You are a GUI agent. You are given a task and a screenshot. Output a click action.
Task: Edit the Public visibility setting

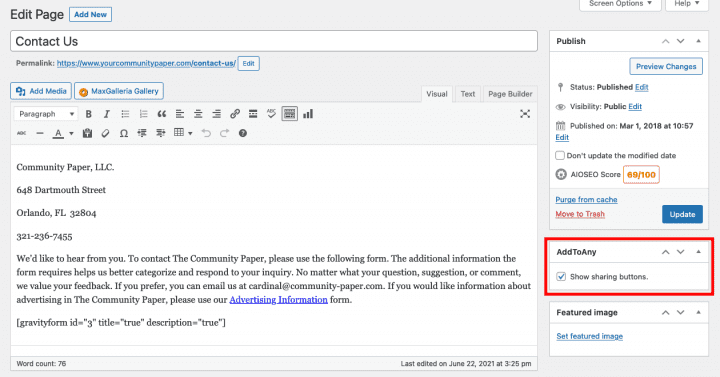click(x=635, y=107)
